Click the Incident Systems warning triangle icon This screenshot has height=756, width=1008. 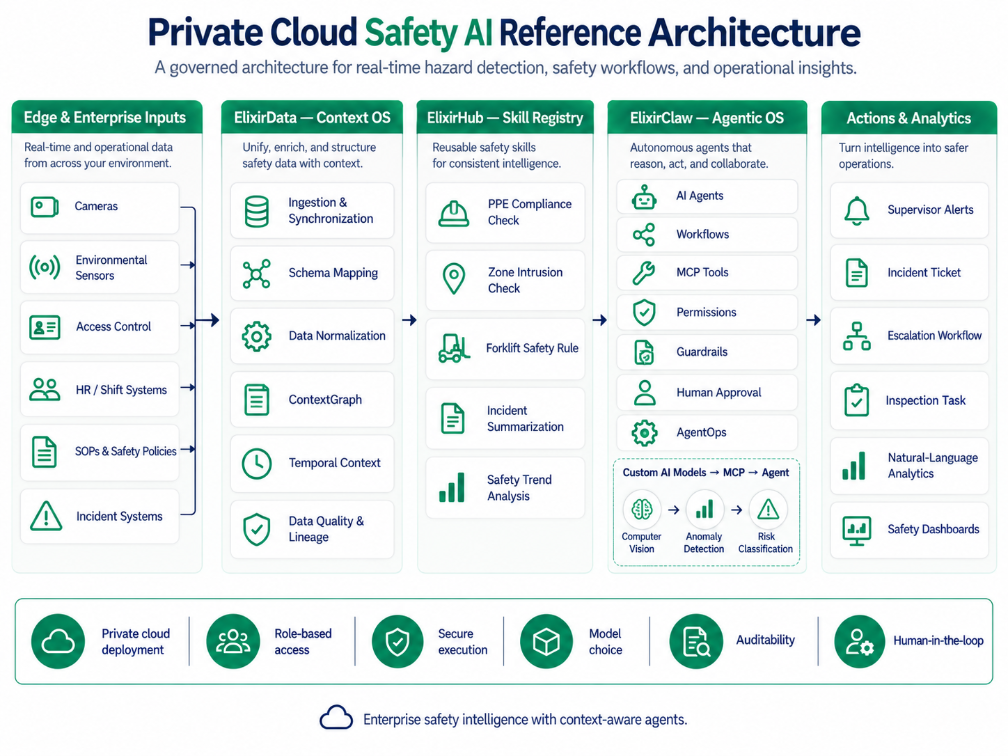point(46,516)
